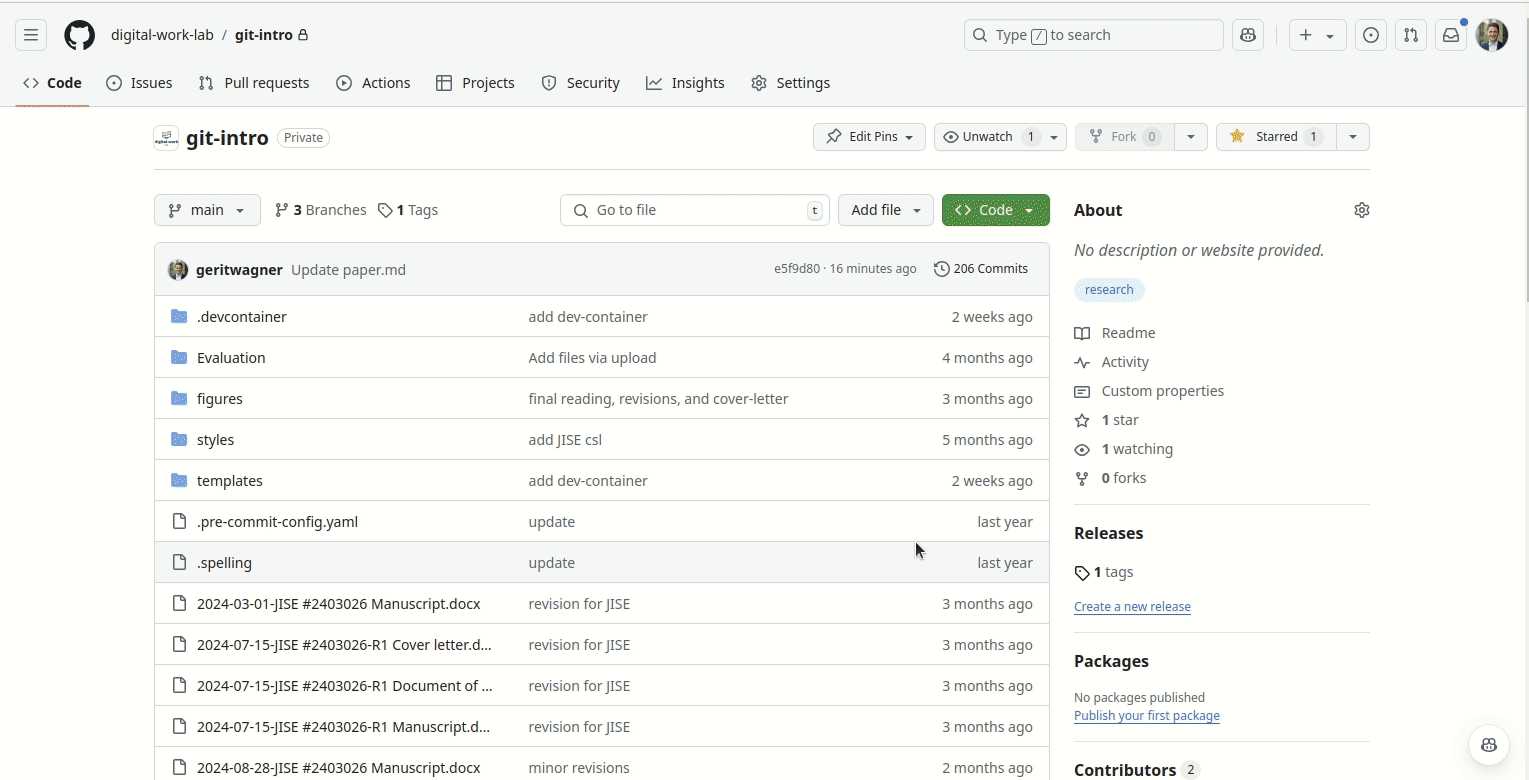The height and width of the screenshot is (780, 1529).
Task: Click geritwagner's commit author avatar
Action: [178, 269]
